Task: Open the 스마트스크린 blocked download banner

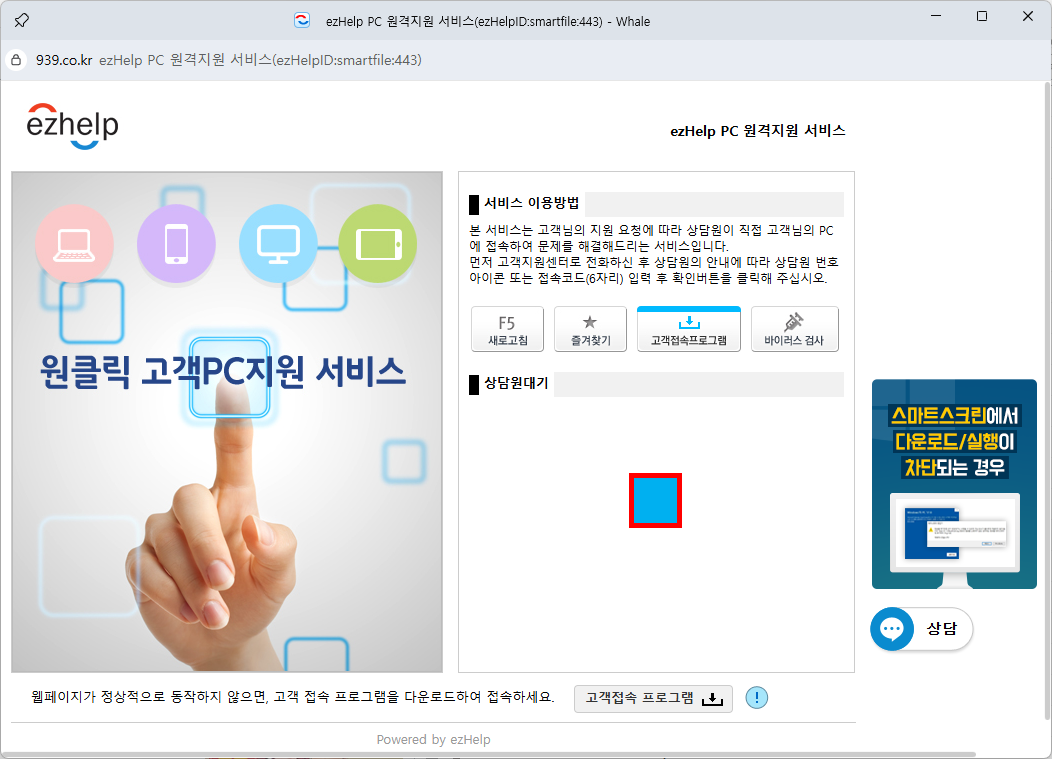Action: click(954, 484)
